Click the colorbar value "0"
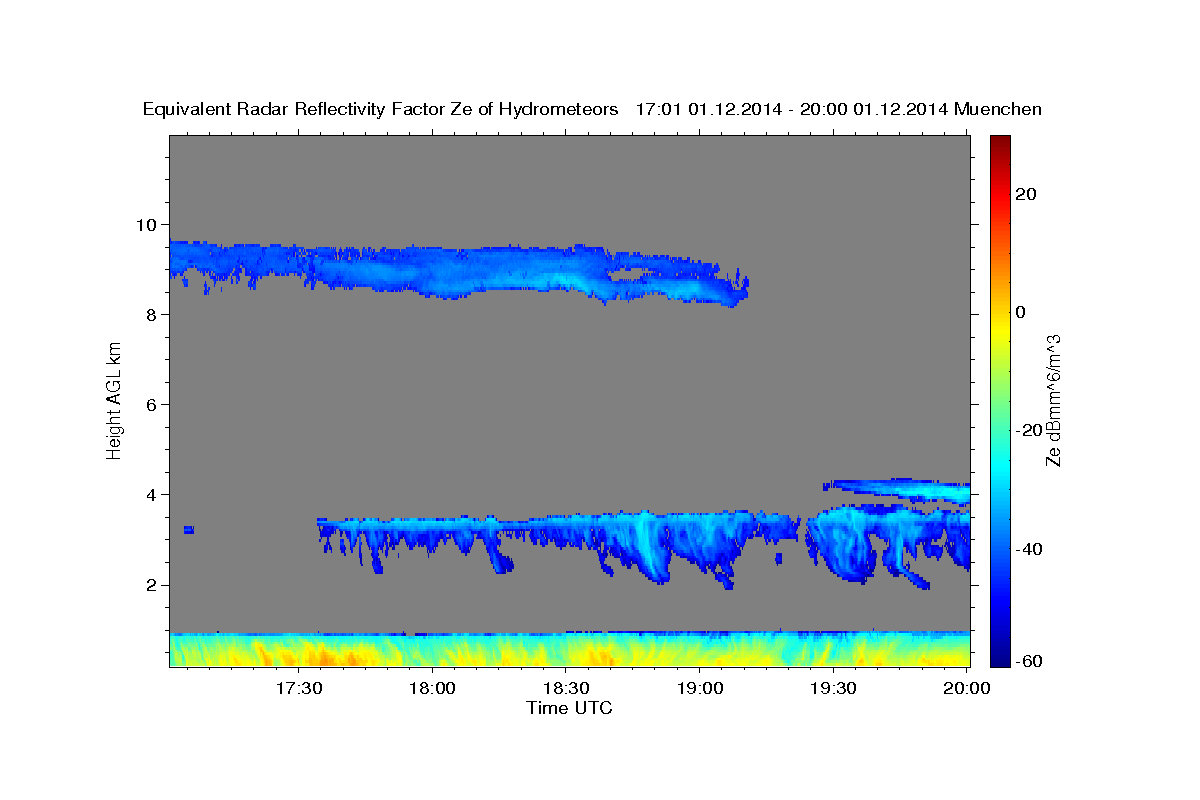Image resolution: width=1200 pixels, height=800 pixels. (1022, 312)
